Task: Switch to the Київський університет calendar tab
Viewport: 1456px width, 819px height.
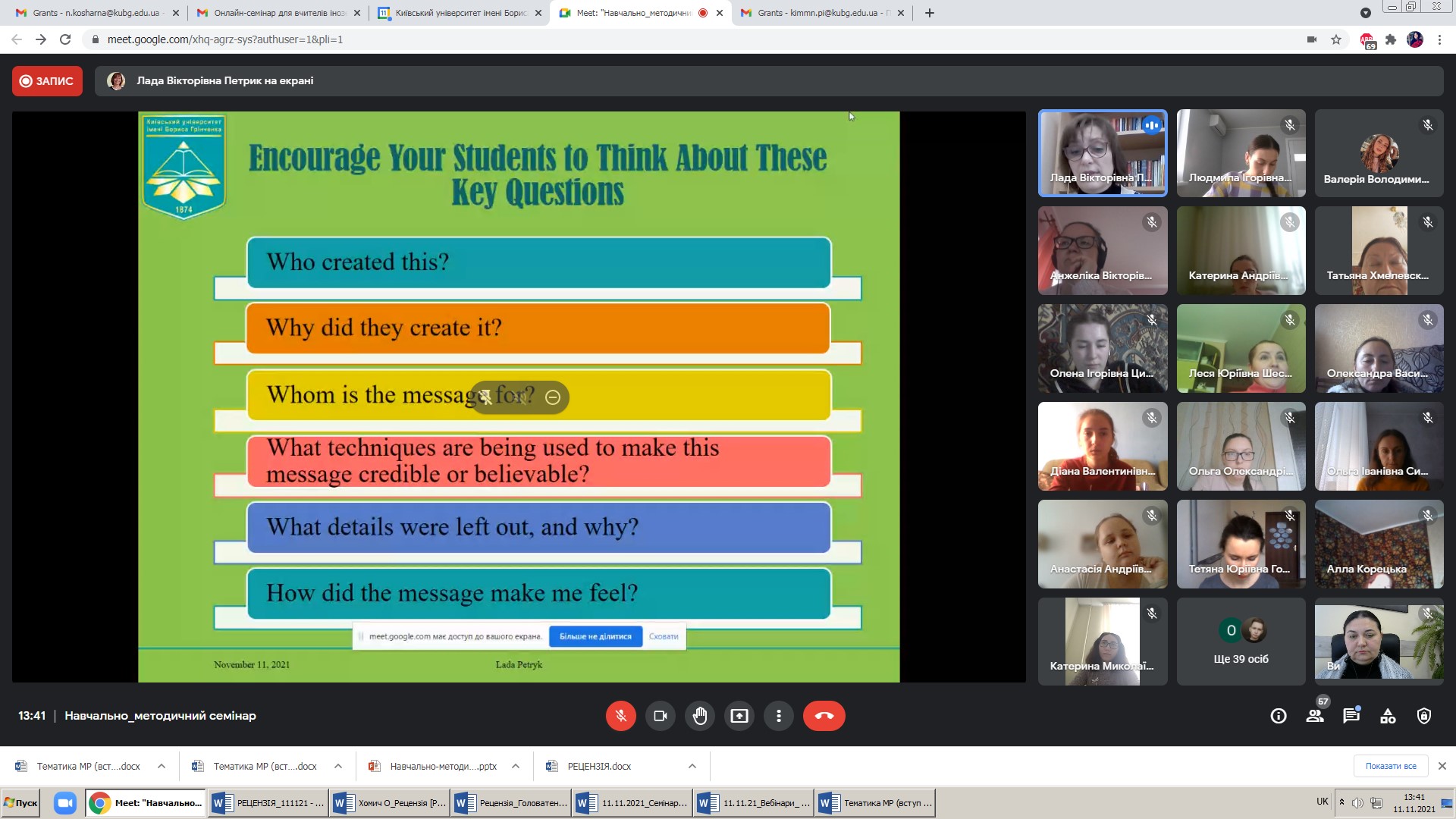Action: [x=455, y=13]
